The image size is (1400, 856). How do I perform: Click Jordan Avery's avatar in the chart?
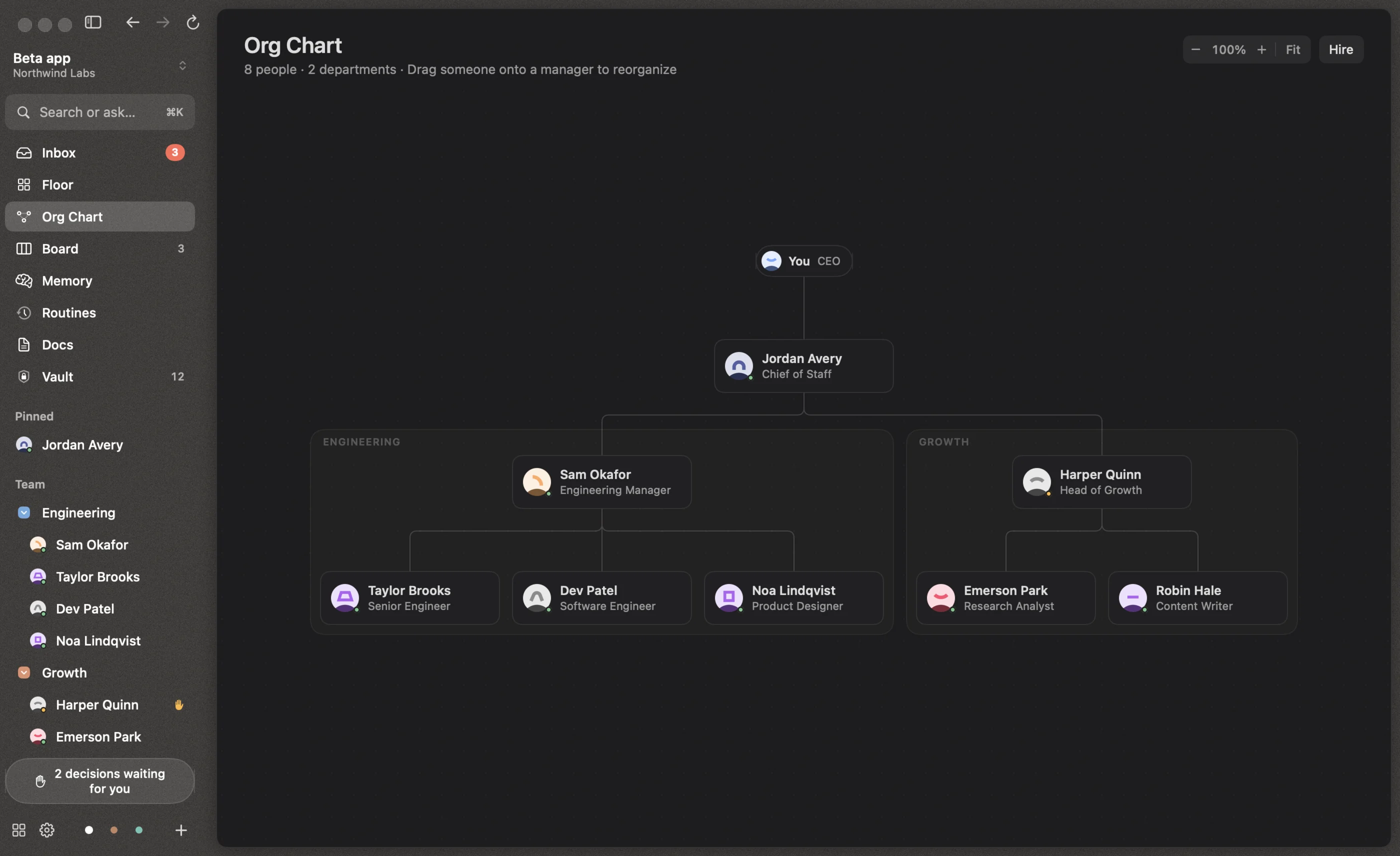[x=738, y=366]
